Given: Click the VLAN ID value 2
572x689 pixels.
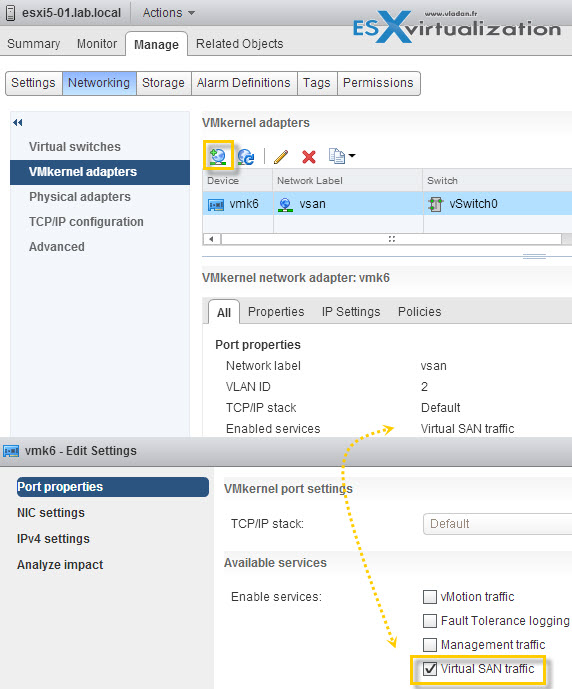Looking at the screenshot, I should tap(424, 387).
